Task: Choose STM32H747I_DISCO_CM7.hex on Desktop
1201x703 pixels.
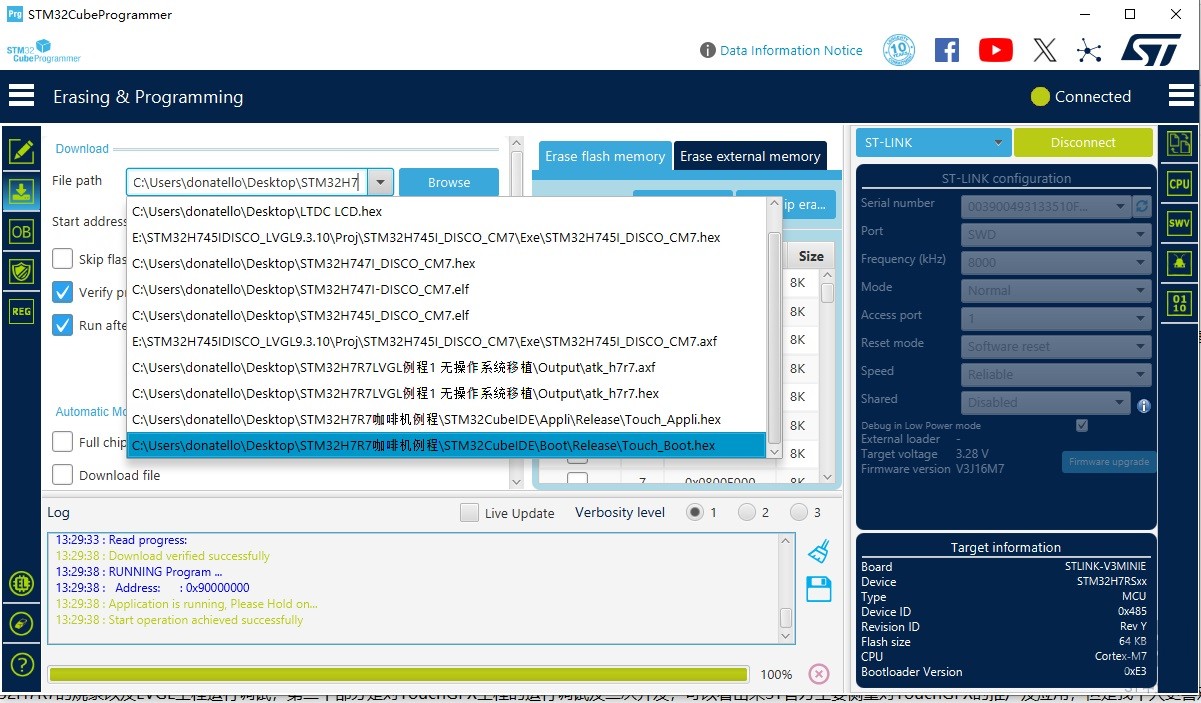Action: pyautogui.click(x=447, y=263)
